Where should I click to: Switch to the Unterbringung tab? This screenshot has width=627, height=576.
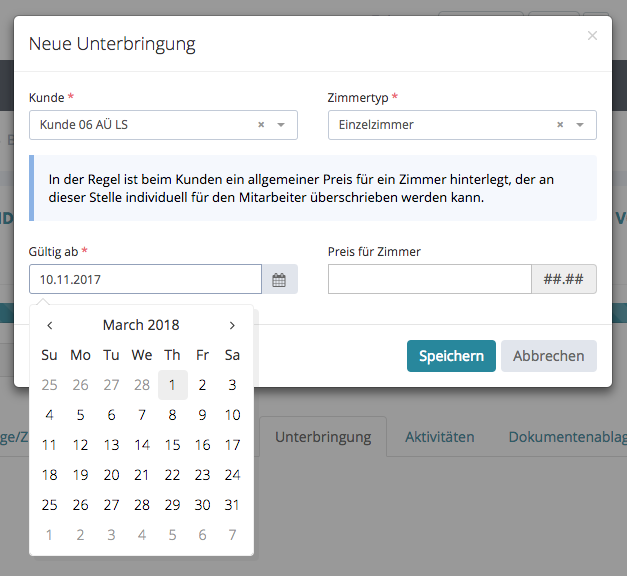[x=323, y=437]
